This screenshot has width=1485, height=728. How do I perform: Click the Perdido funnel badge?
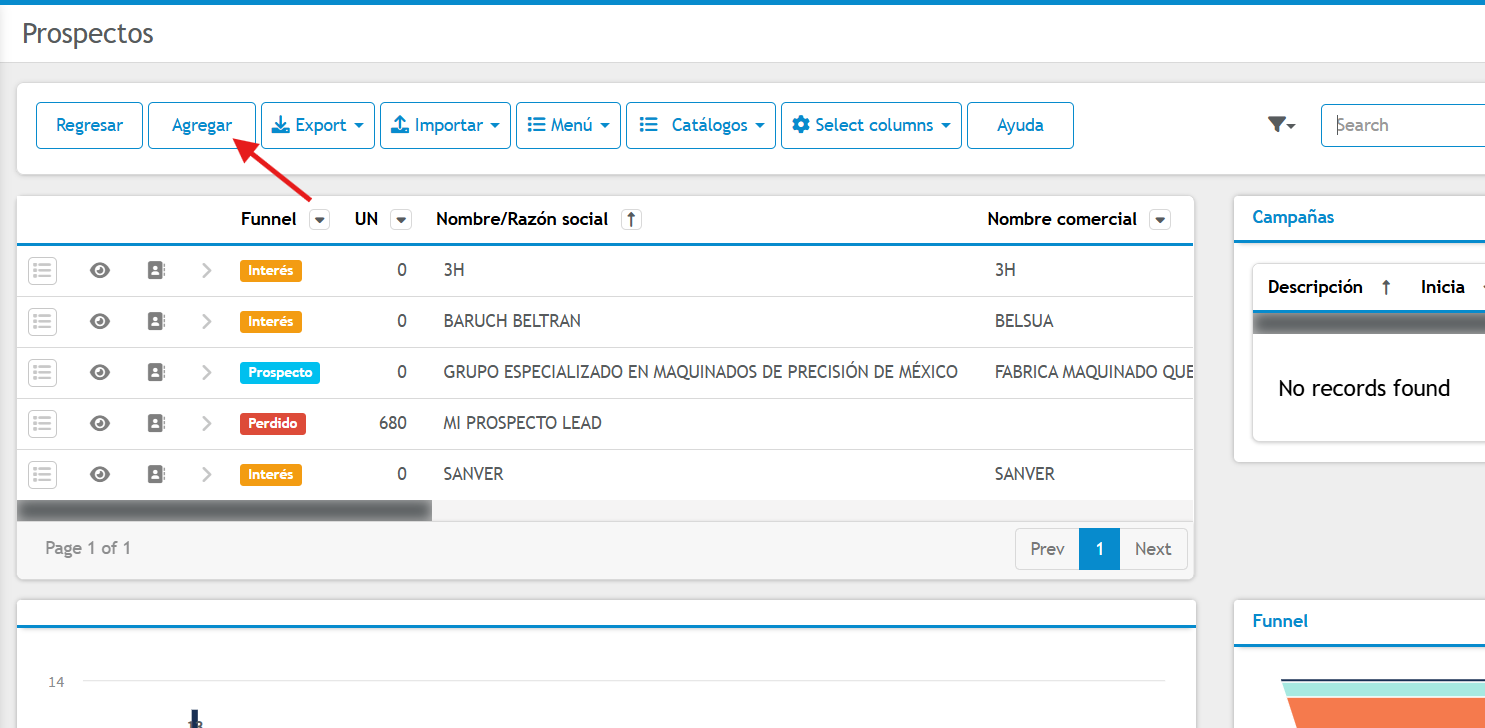click(273, 423)
